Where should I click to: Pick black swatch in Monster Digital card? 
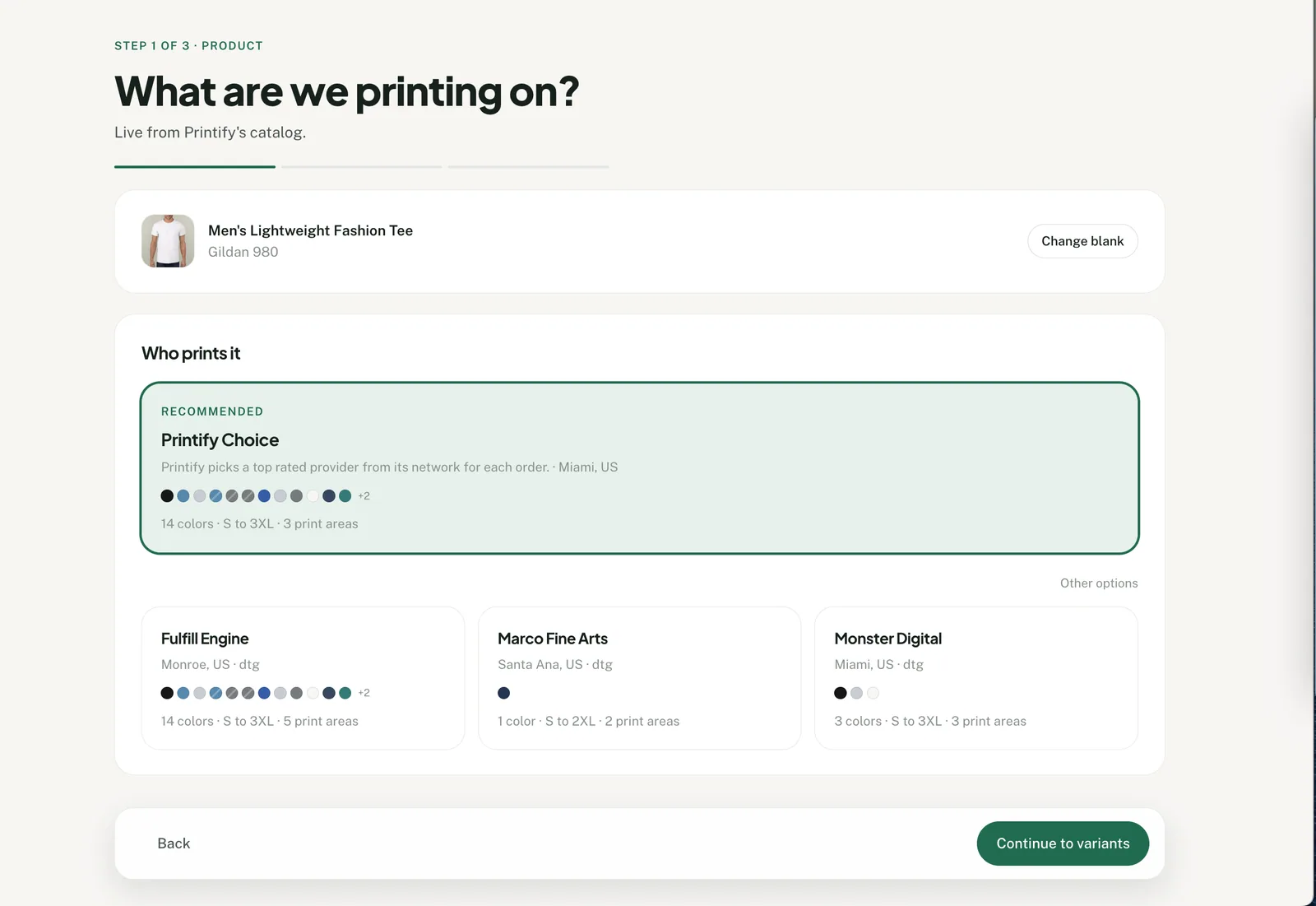pos(841,693)
